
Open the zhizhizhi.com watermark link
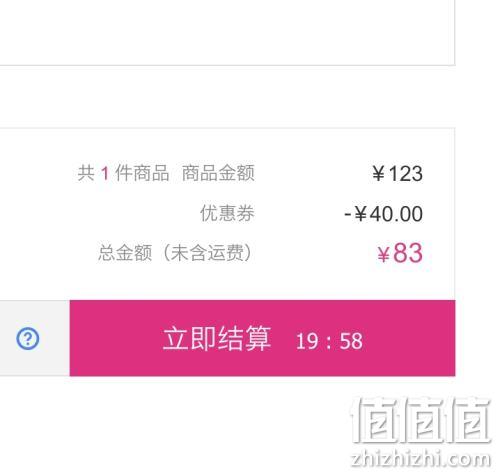pos(421,458)
